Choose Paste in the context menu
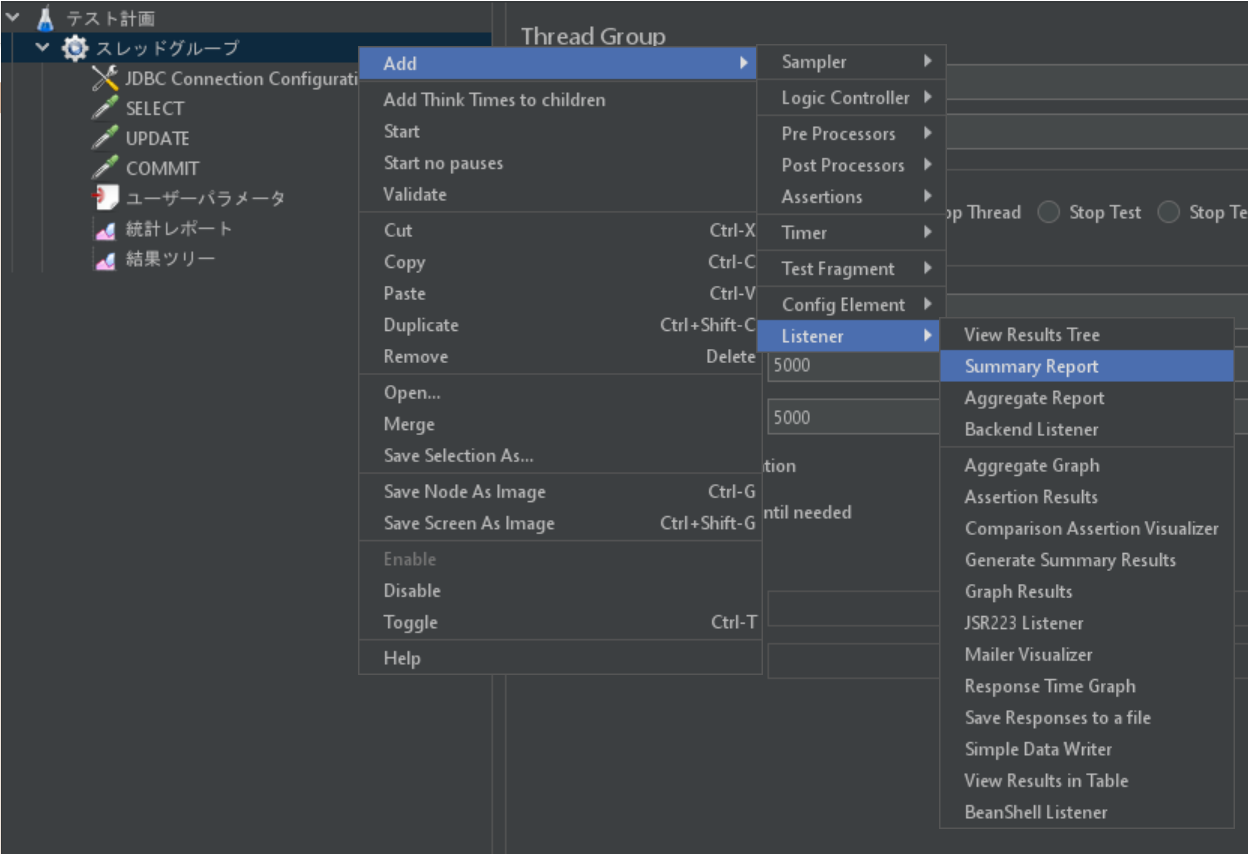Image resolution: width=1248 pixels, height=854 pixels. click(x=559, y=293)
